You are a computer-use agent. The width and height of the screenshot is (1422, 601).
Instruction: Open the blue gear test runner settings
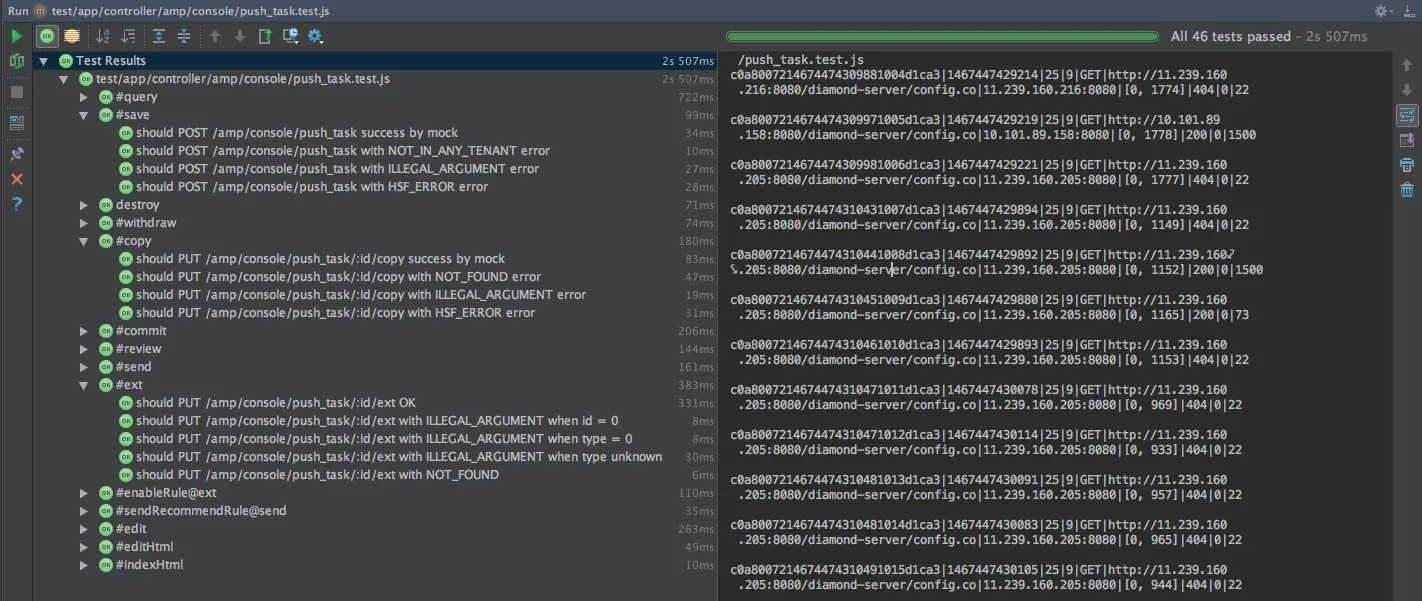tap(315, 36)
